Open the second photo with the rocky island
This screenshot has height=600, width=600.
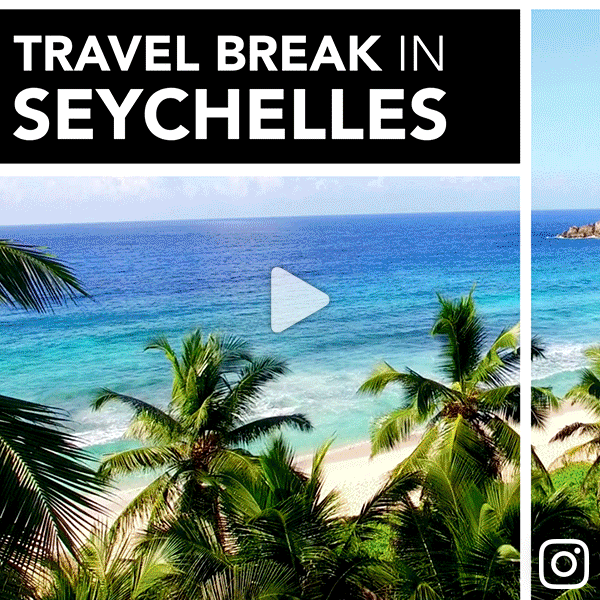click(566, 305)
